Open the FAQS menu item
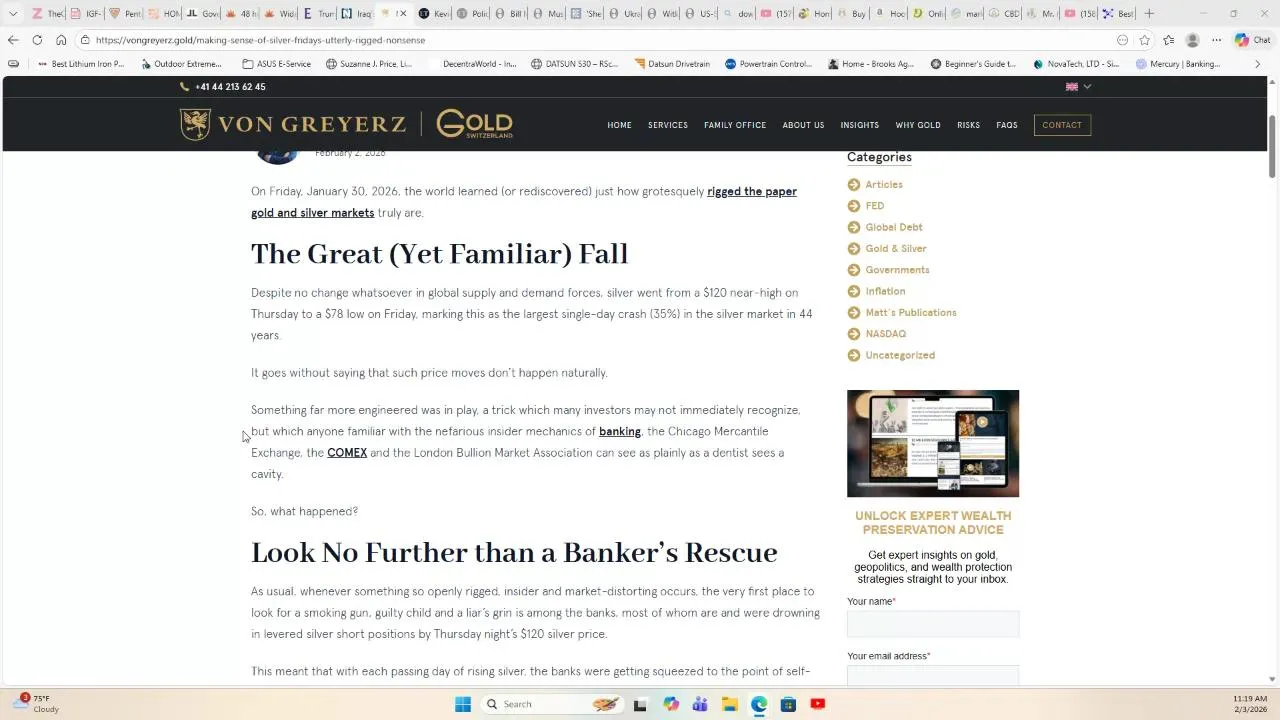This screenshot has height=720, width=1280. (1007, 125)
